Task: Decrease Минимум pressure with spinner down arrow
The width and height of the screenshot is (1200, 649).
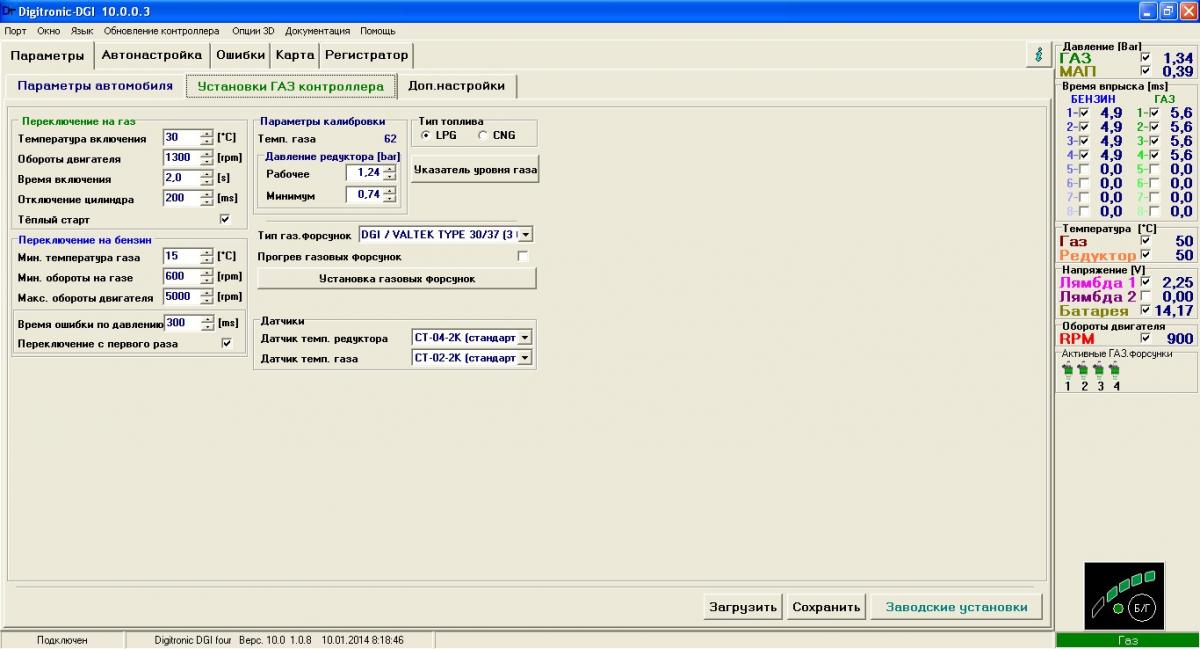Action: 388,198
